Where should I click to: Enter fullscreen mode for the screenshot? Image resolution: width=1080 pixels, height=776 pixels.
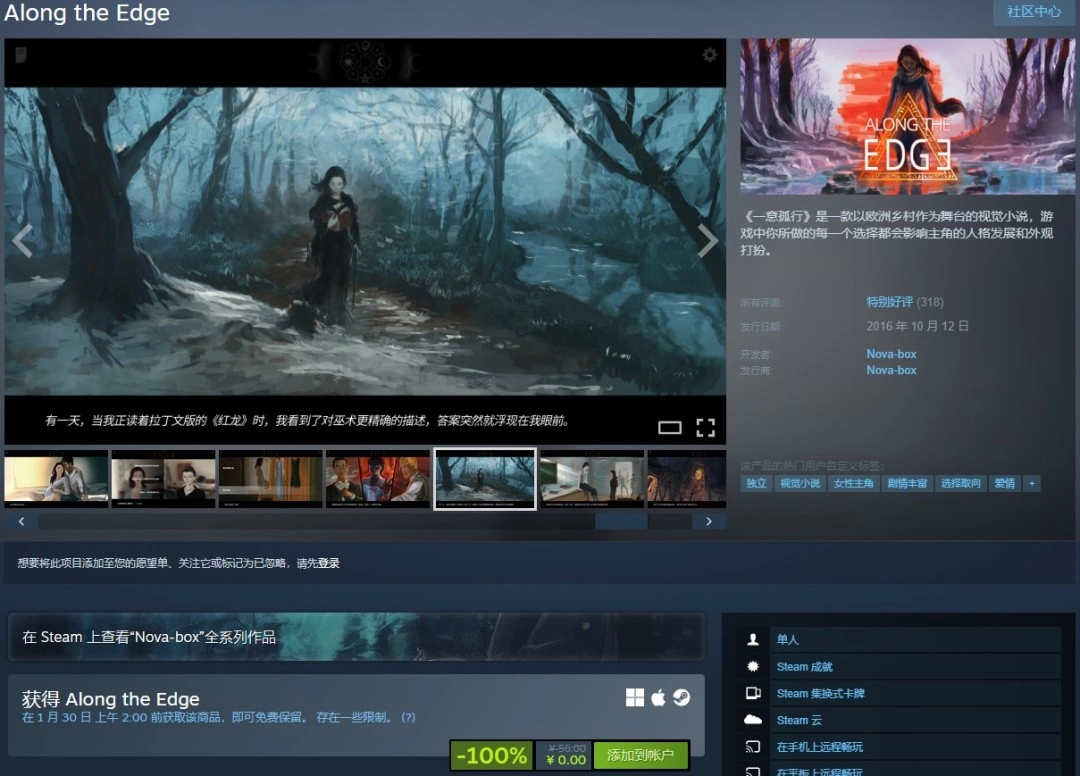pyautogui.click(x=705, y=427)
